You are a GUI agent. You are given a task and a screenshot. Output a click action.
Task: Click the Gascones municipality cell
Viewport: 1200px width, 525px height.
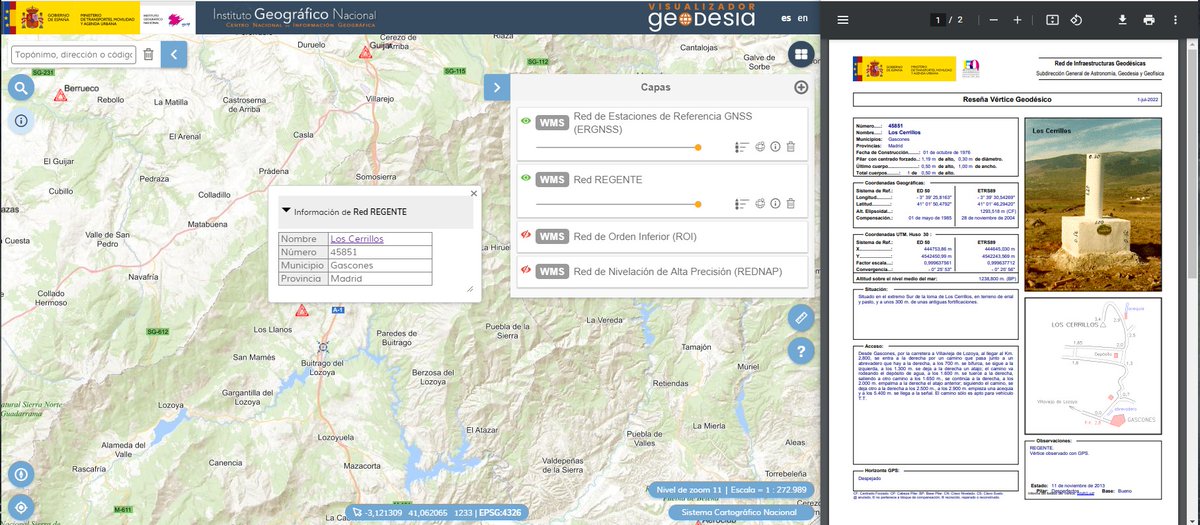379,266
